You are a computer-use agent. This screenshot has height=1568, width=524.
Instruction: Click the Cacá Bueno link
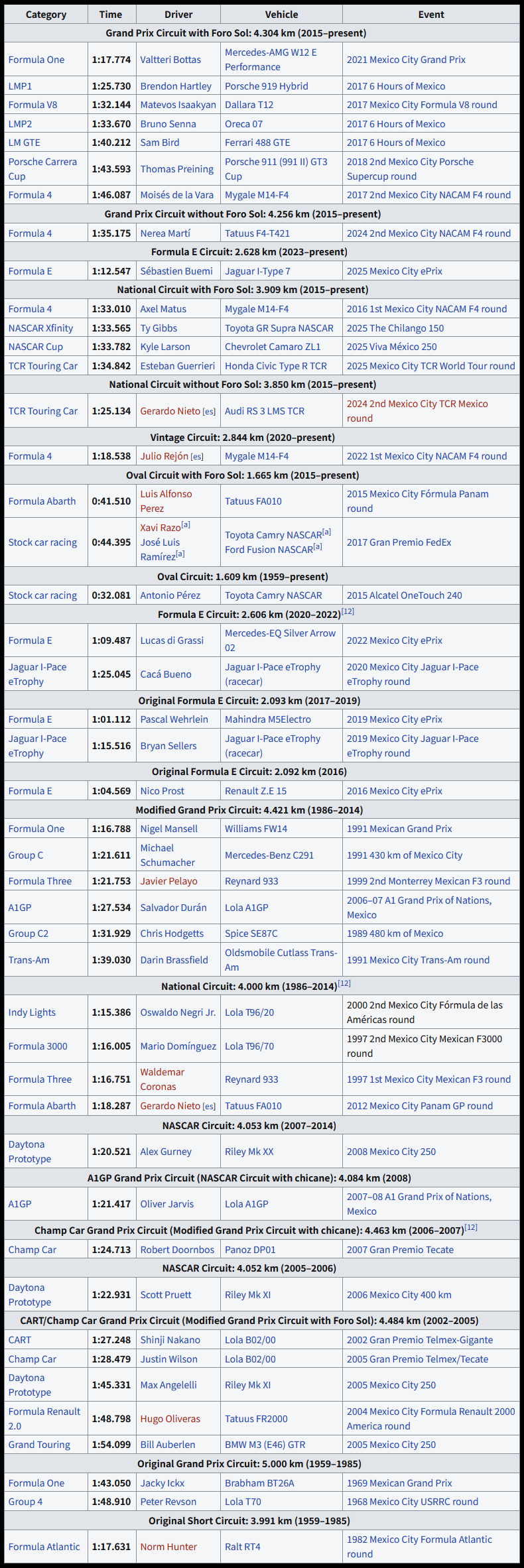tap(166, 674)
